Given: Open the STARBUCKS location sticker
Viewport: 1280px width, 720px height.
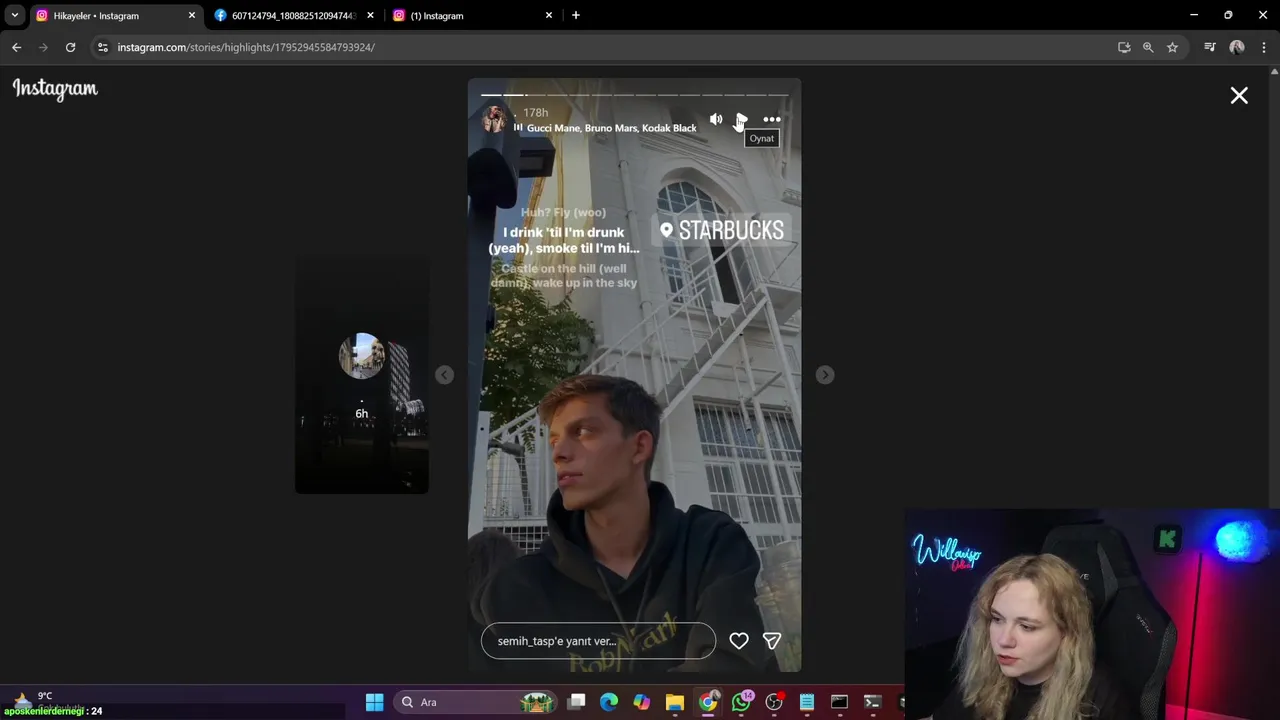Looking at the screenshot, I should point(722,230).
